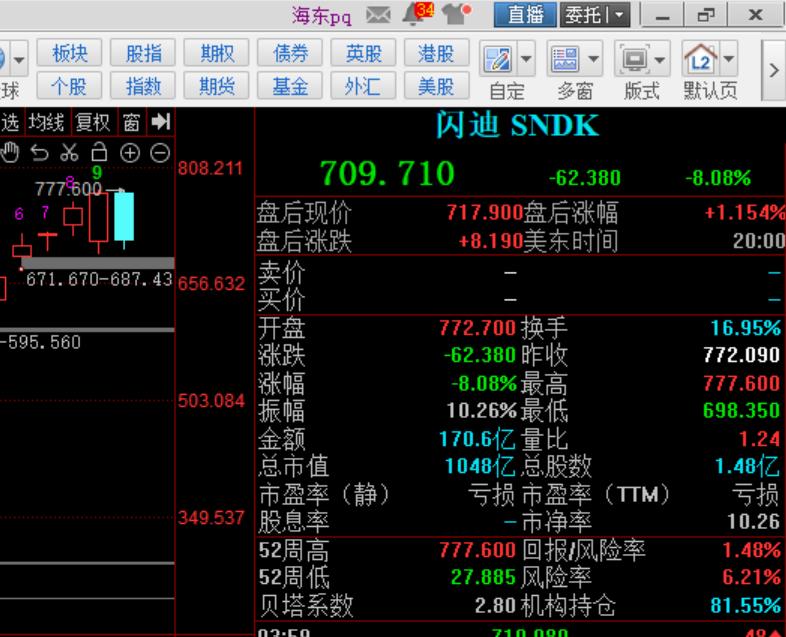Image resolution: width=786 pixels, height=637 pixels.
Task: Click the 换手 value 16.95%
Action: [746, 328]
